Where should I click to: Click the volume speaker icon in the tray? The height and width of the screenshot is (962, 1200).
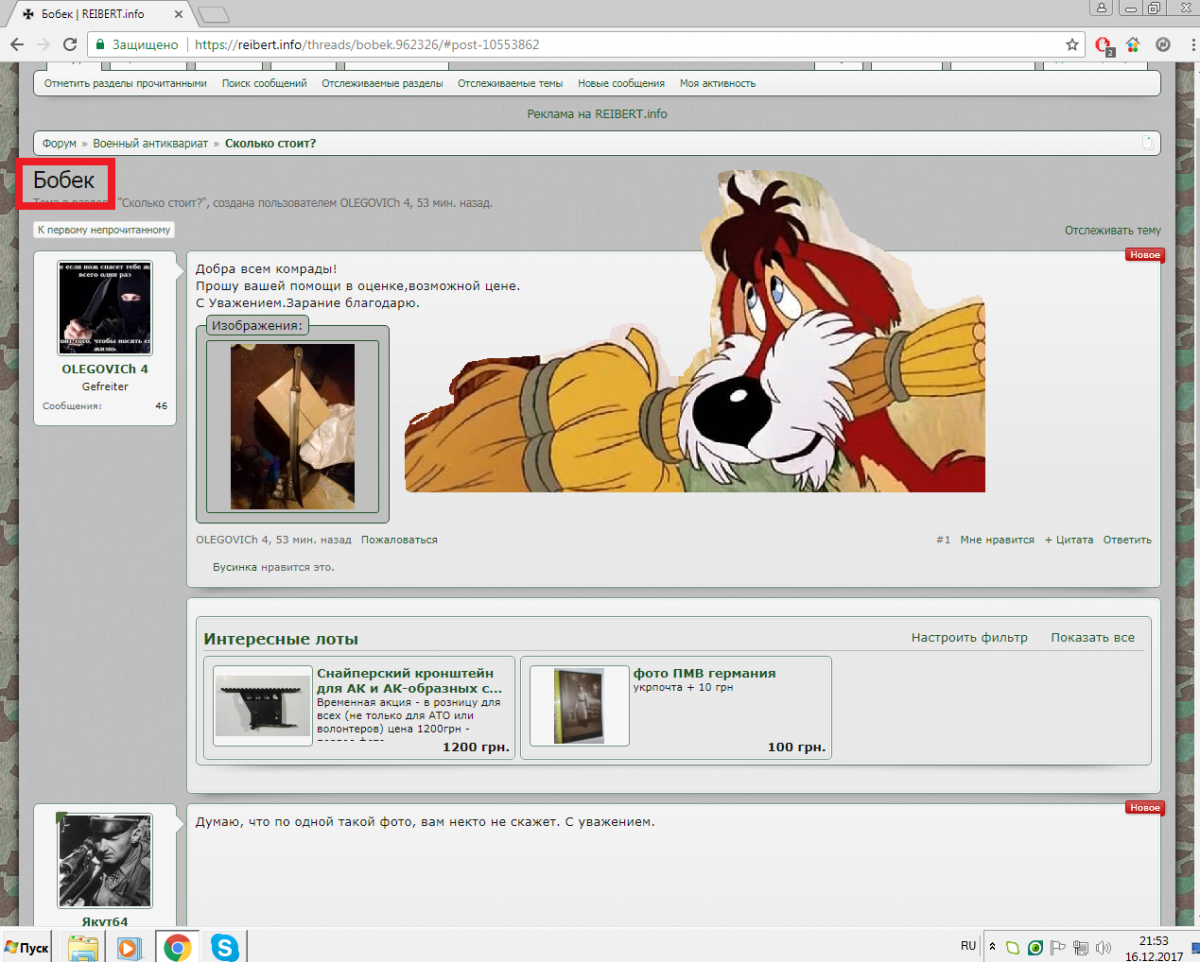(1103, 946)
